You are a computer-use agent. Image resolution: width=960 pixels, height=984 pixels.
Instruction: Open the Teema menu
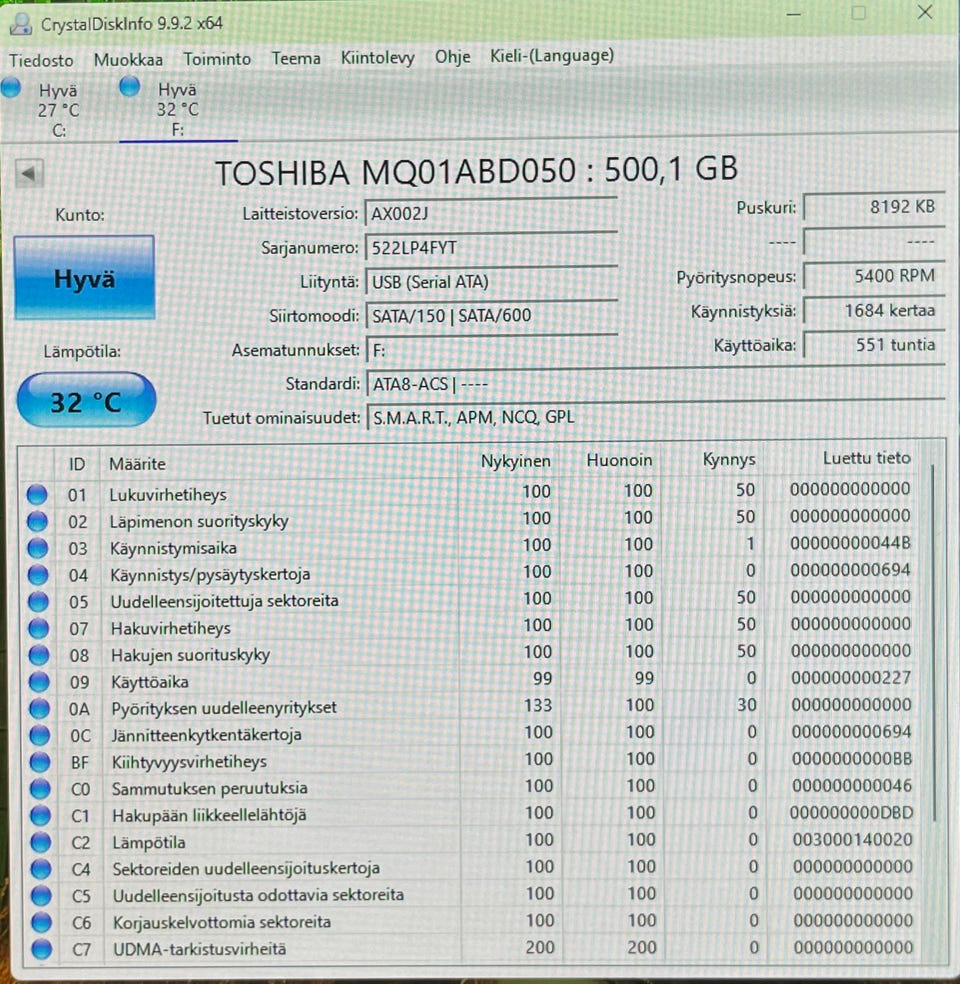pyautogui.click(x=296, y=58)
